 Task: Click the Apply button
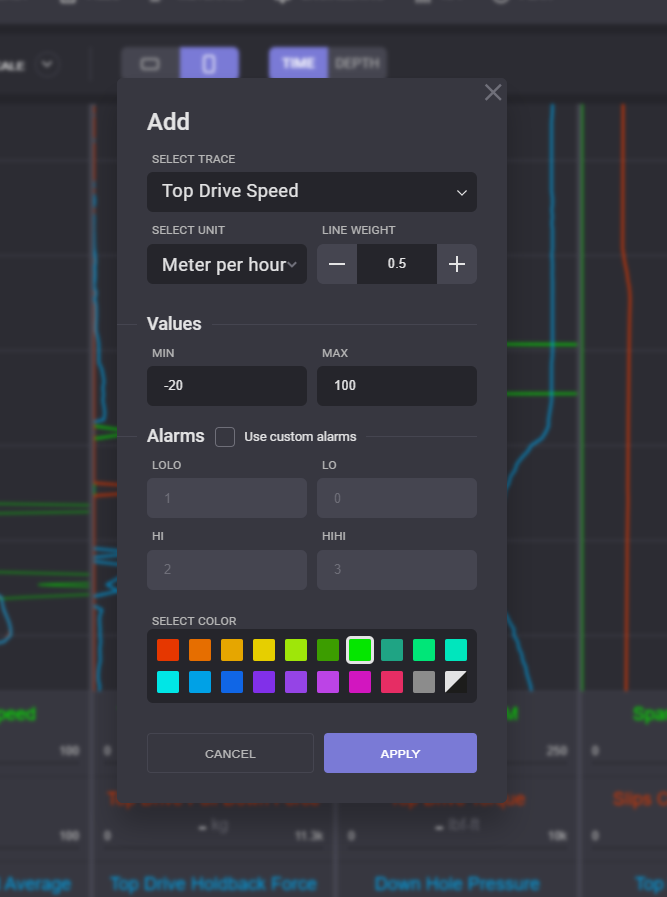click(x=400, y=753)
